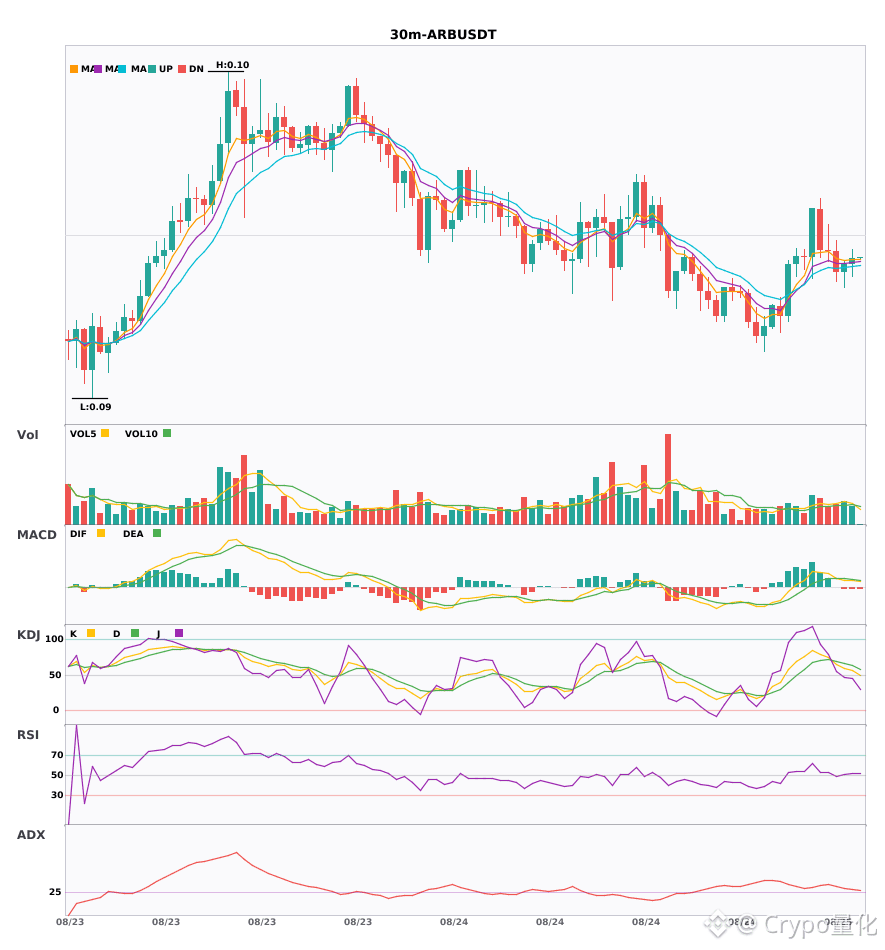Click the chart title 30m-ARBUSDT

[443, 35]
